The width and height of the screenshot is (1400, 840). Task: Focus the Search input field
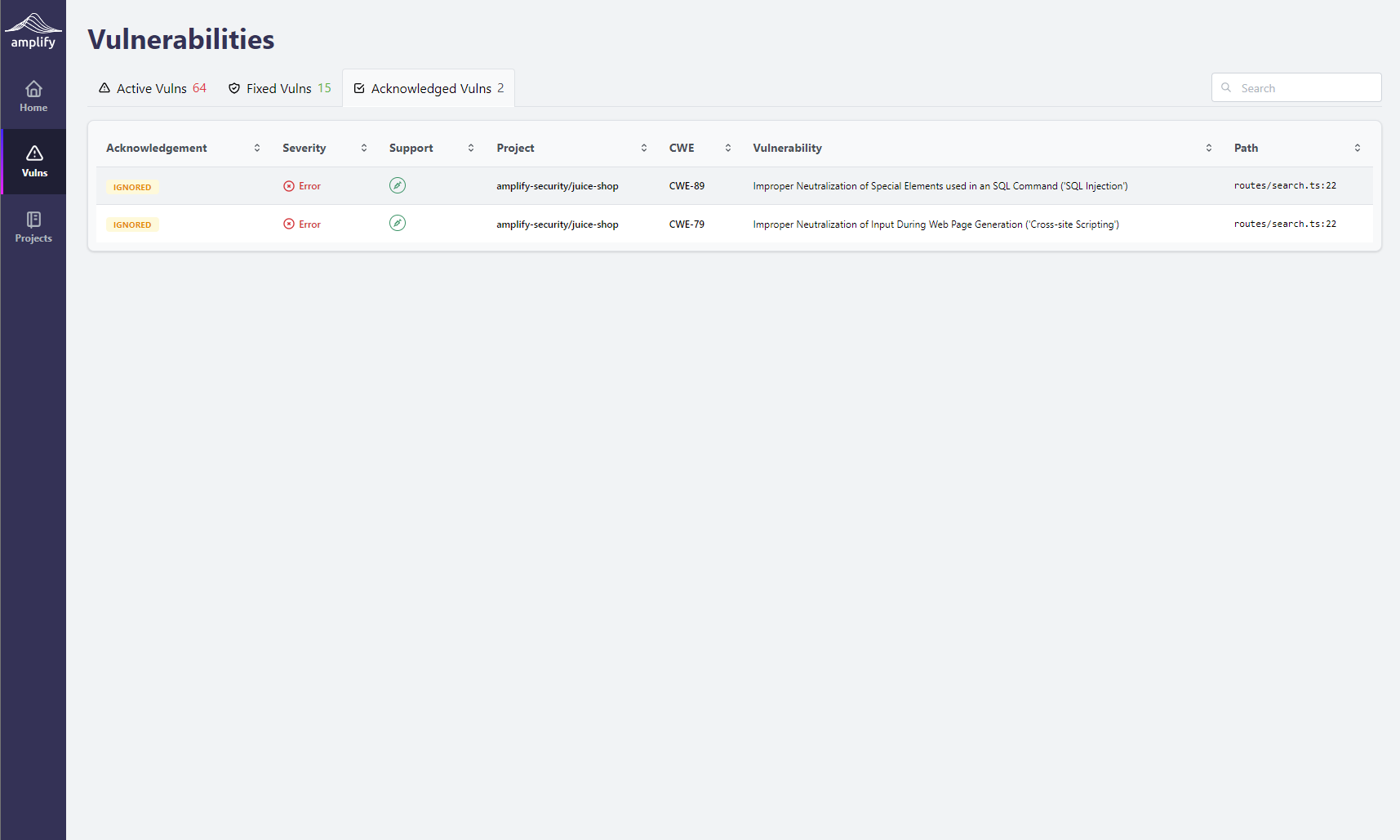(x=1296, y=87)
